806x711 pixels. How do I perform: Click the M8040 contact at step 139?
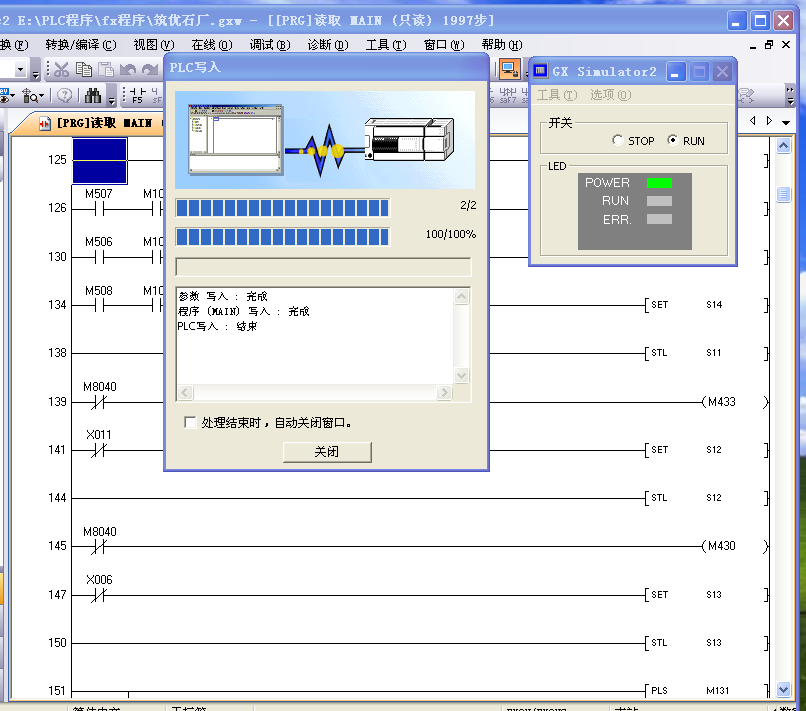99,402
